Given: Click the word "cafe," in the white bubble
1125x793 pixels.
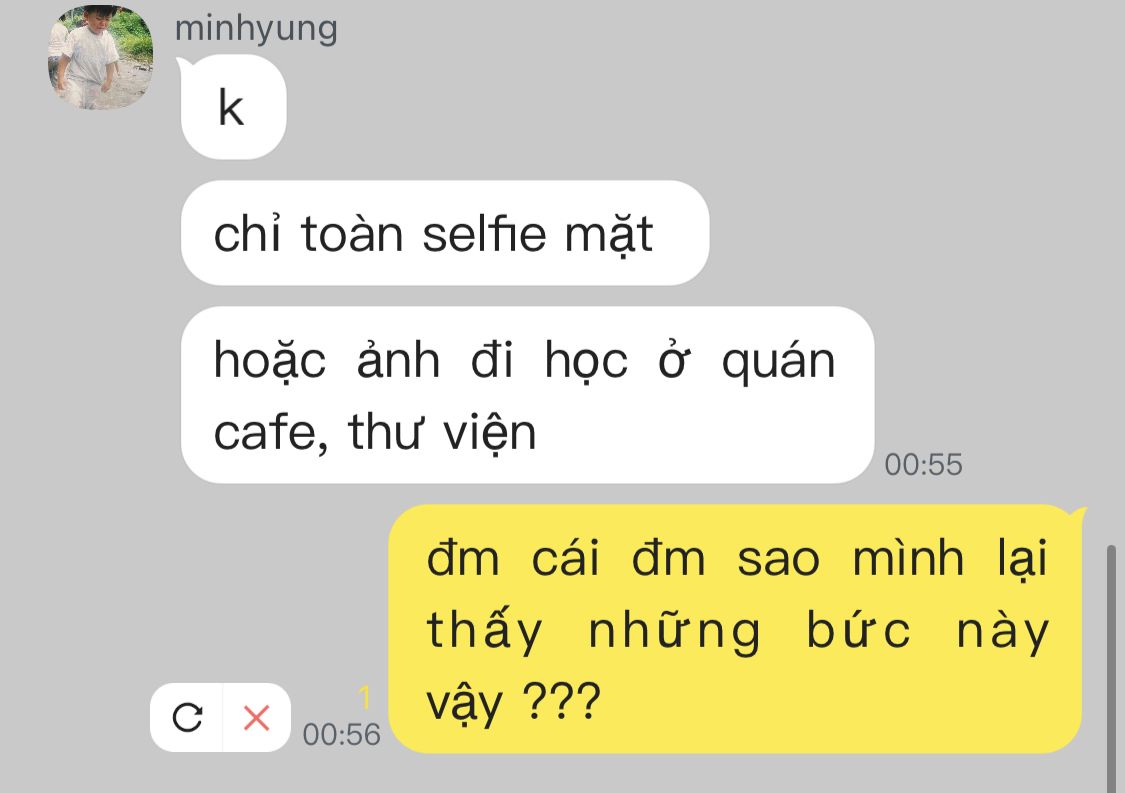Looking at the screenshot, I should point(271,433).
